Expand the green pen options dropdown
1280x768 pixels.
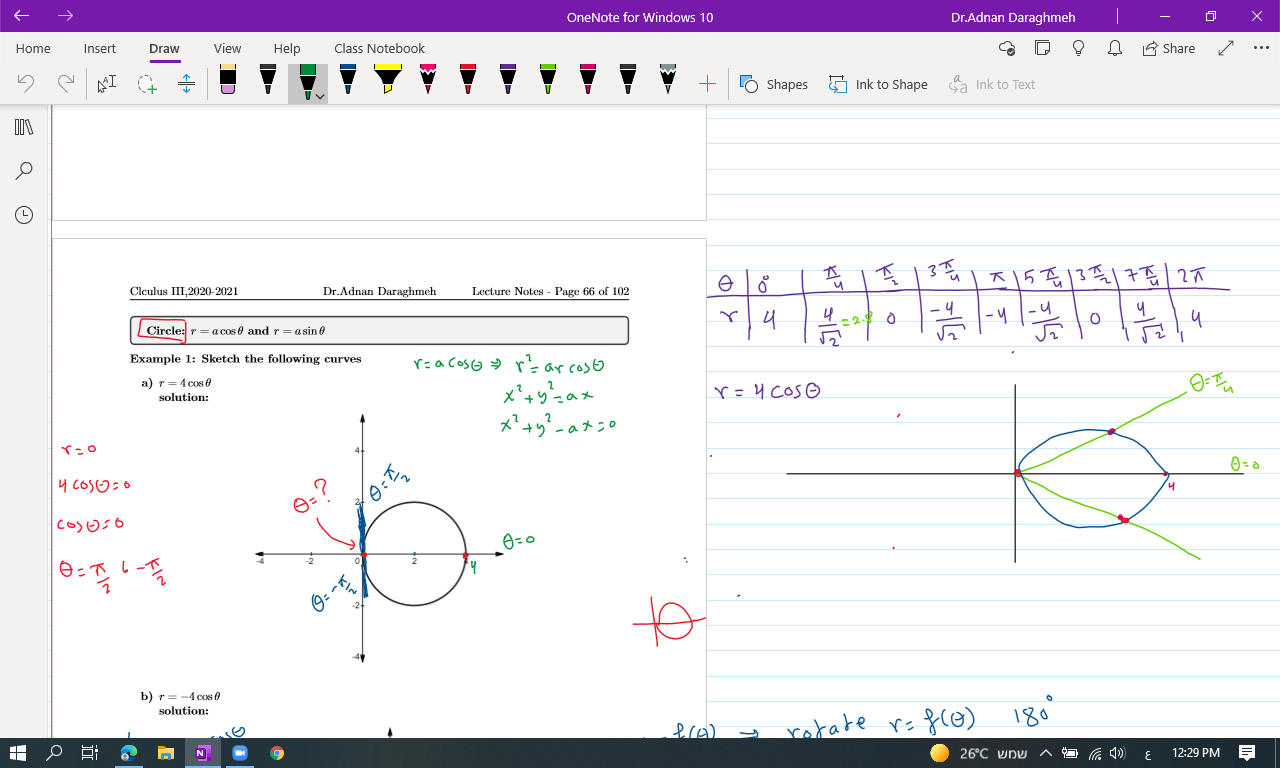click(320, 97)
